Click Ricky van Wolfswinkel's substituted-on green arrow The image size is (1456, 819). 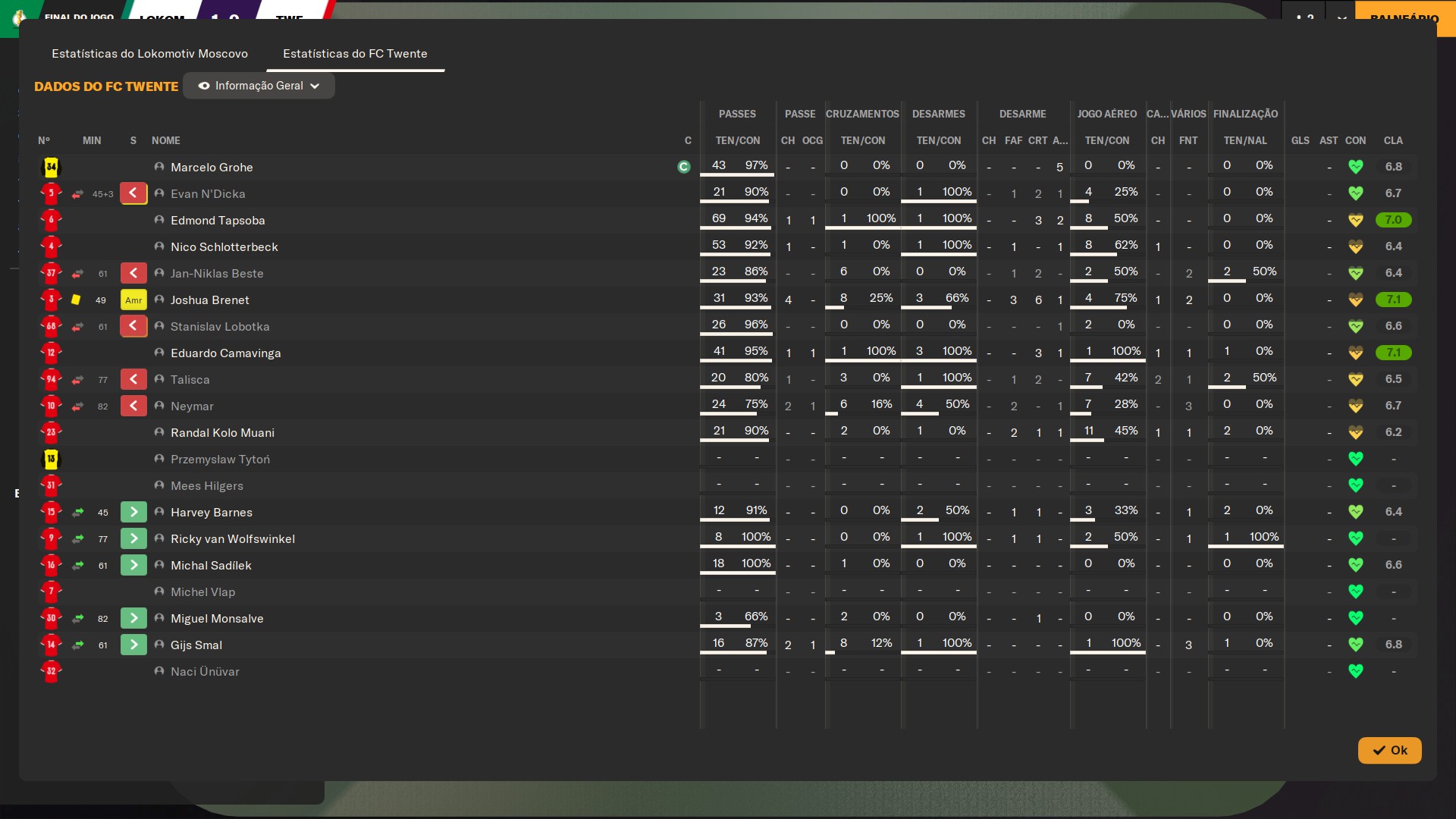133,538
